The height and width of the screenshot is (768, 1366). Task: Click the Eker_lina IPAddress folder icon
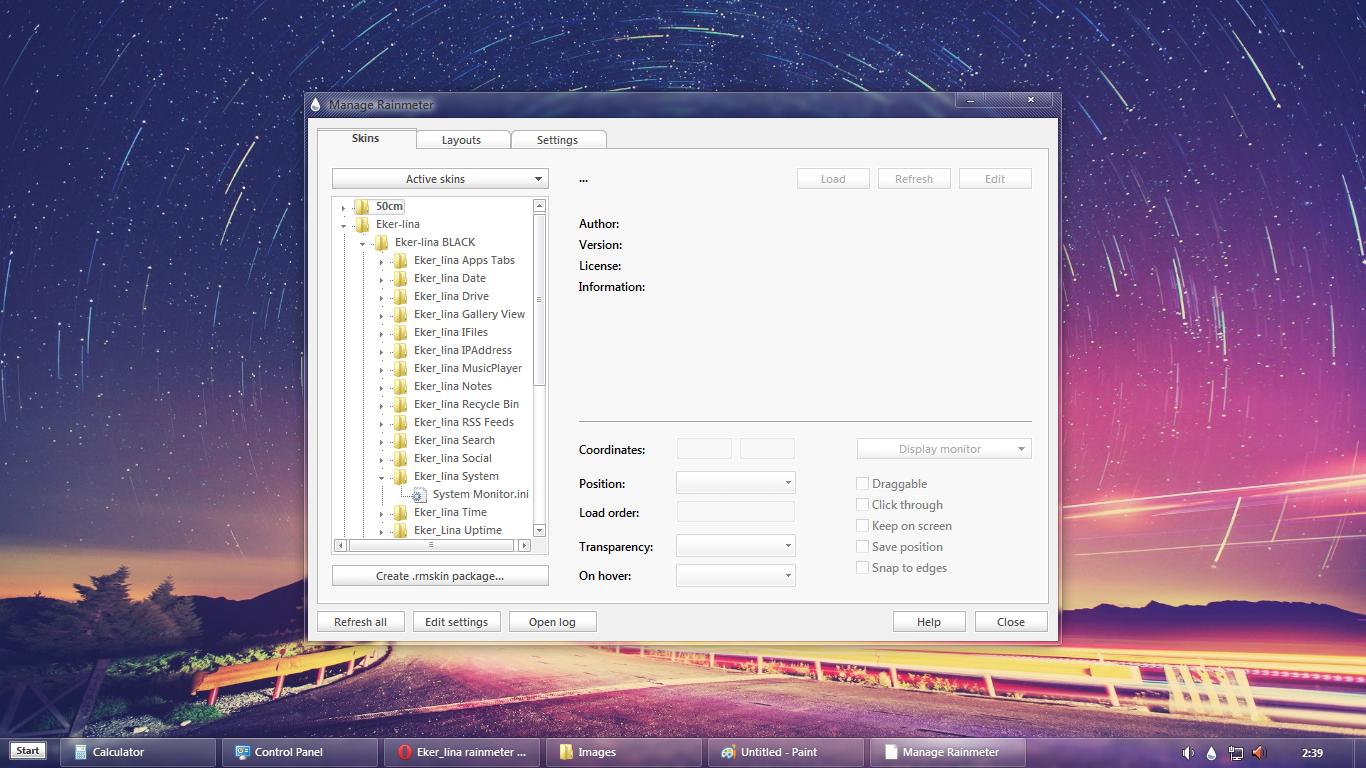[x=400, y=350]
